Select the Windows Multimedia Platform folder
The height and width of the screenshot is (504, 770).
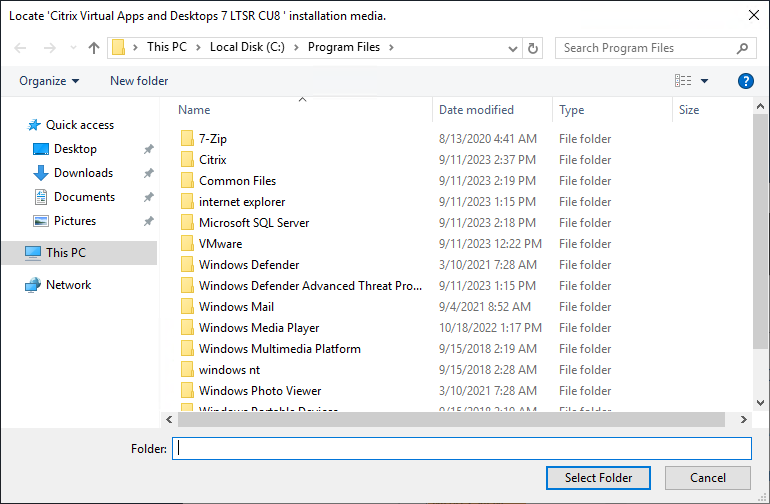tap(279, 349)
